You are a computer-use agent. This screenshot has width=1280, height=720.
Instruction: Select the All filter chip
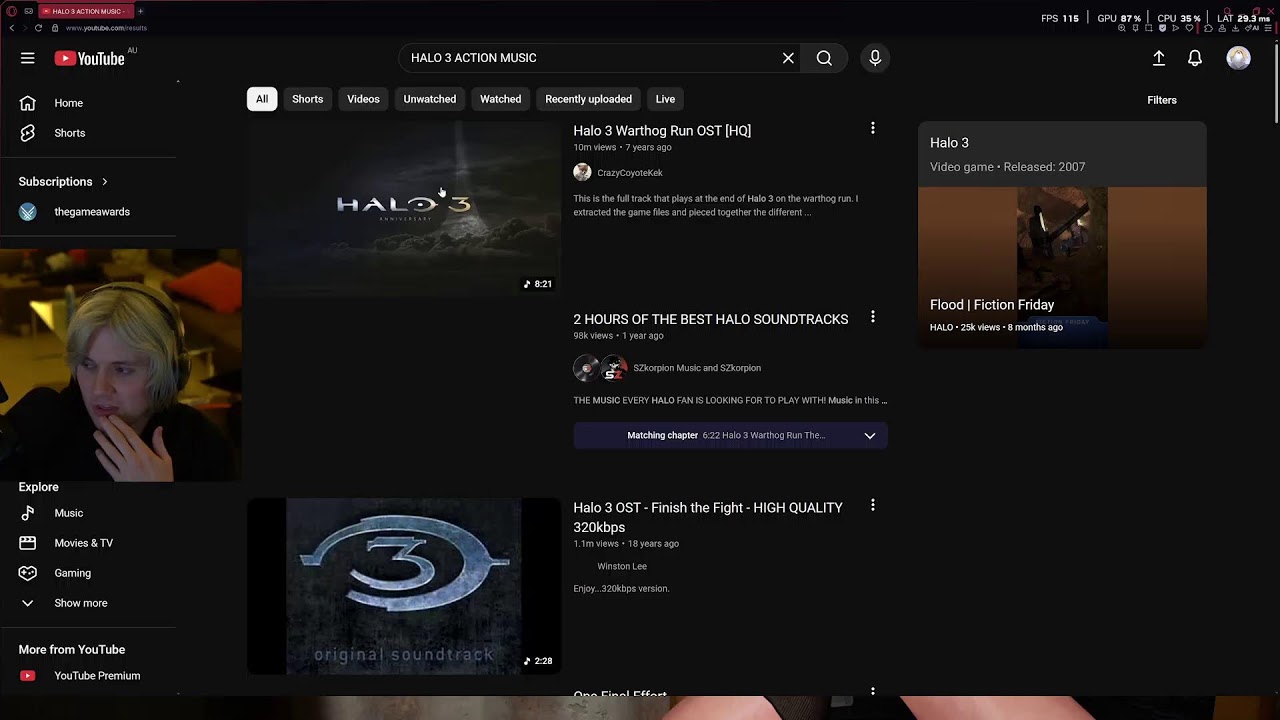(262, 99)
